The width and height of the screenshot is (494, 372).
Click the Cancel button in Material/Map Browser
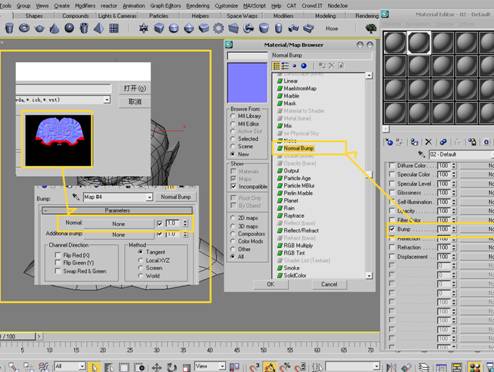(329, 284)
